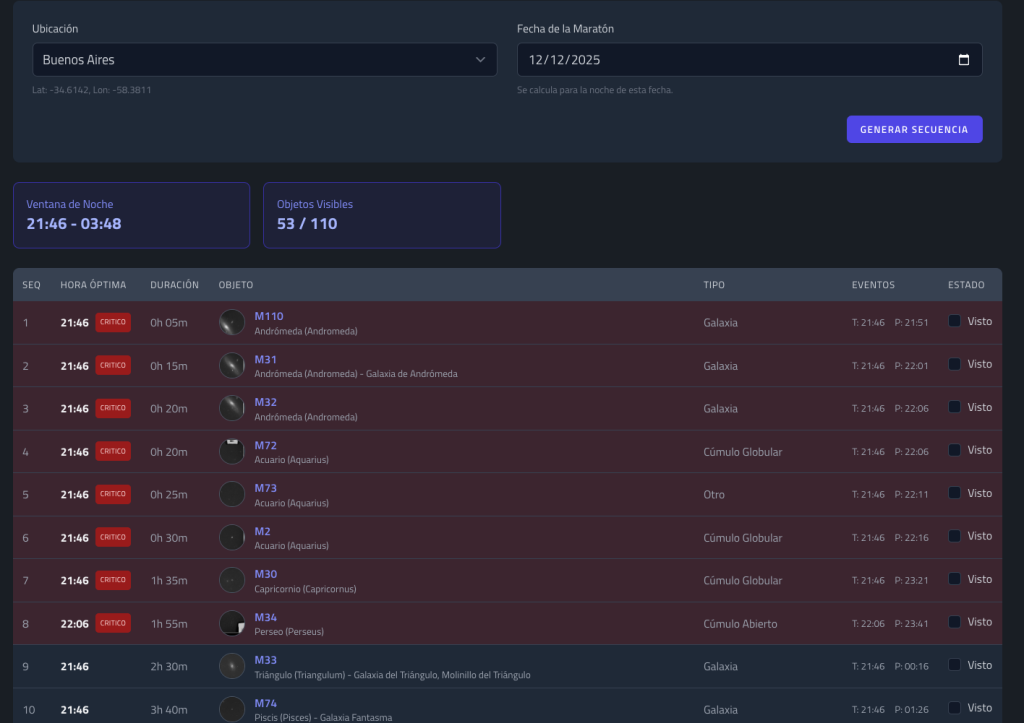
Task: Open the Ubicación dropdown showing Buenos Aires
Action: (264, 60)
